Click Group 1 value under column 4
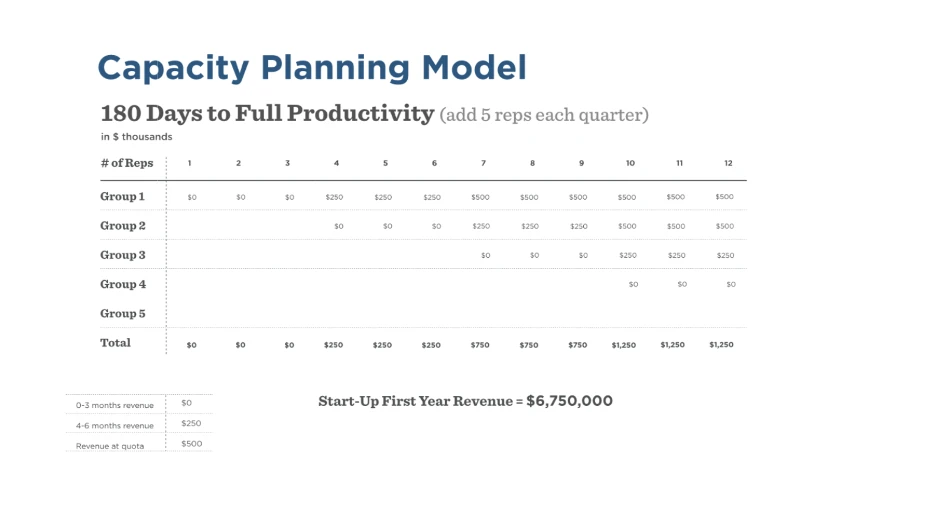The height and width of the screenshot is (526, 936). pyautogui.click(x=334, y=197)
